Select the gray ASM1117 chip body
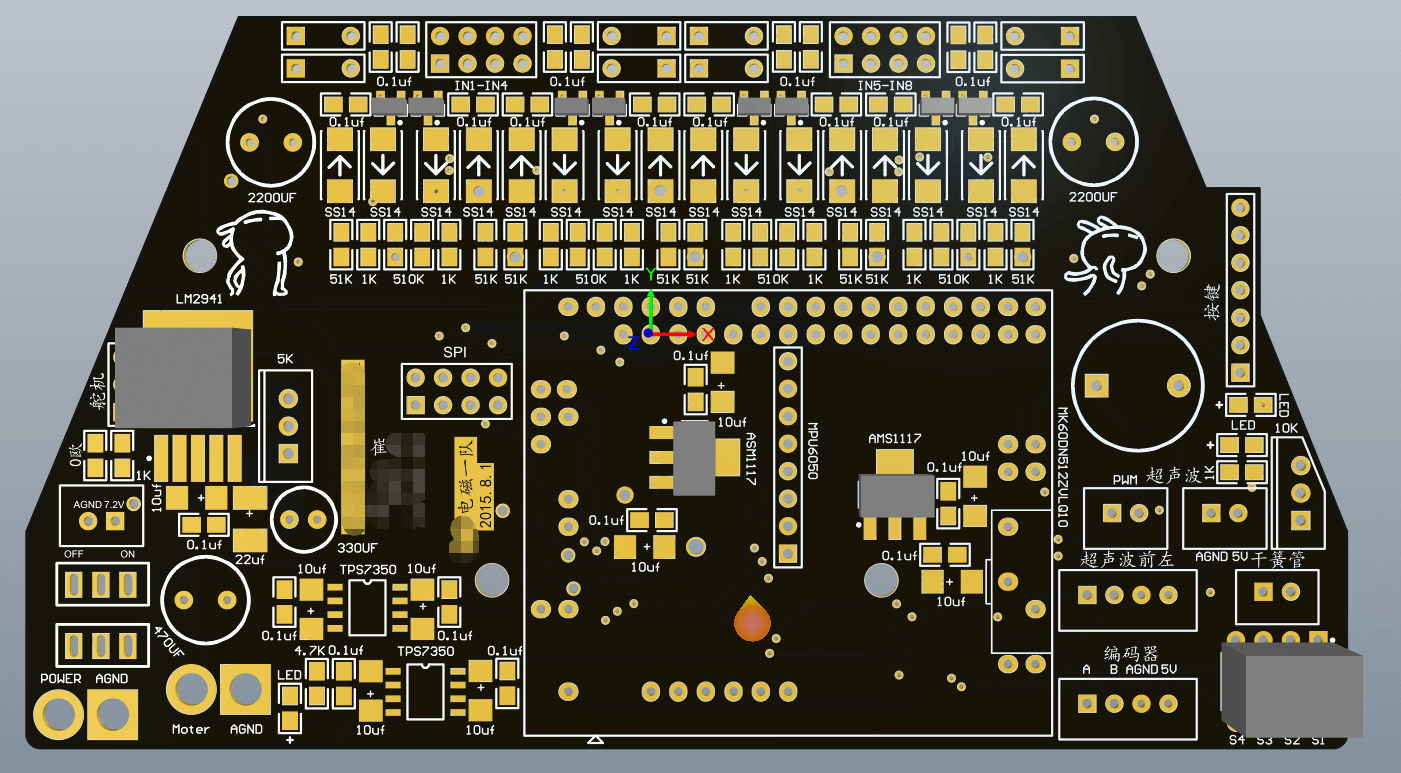The image size is (1401, 773). coord(695,458)
